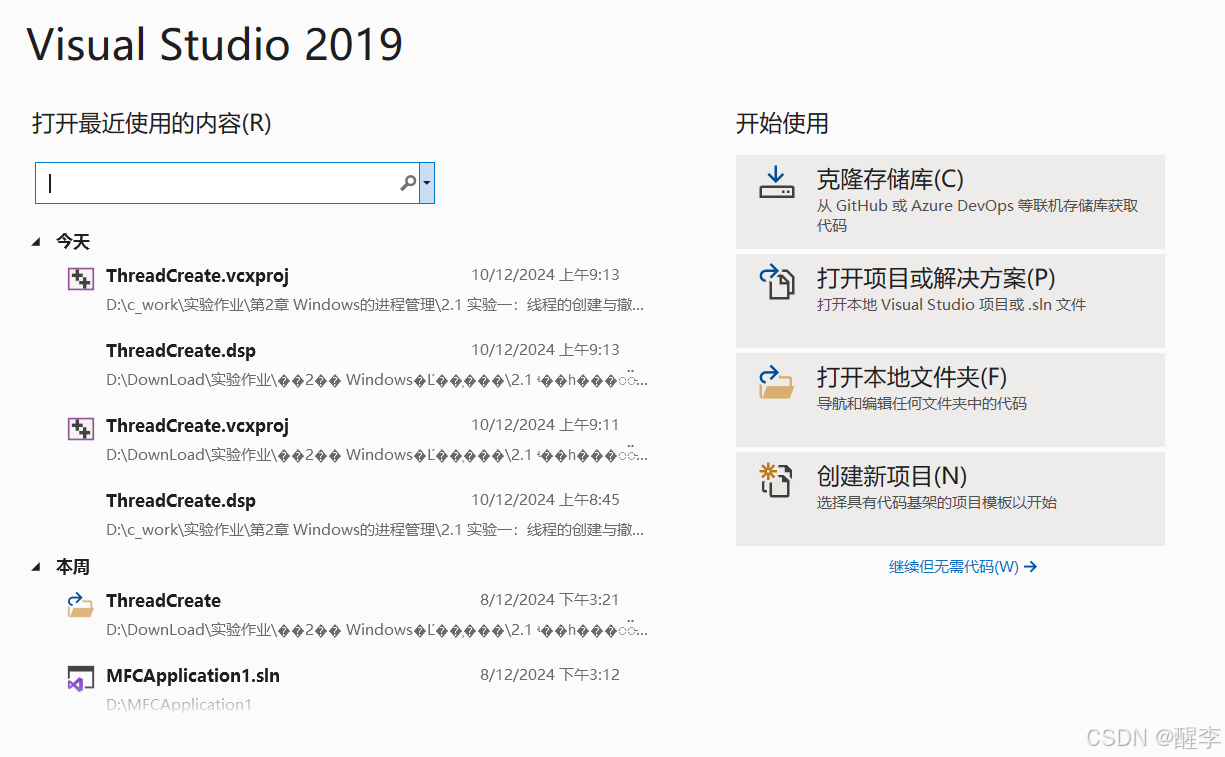Image resolution: width=1225 pixels, height=757 pixels.
Task: Open 克隆存储库(C) option
Action: pyautogui.click(x=950, y=202)
